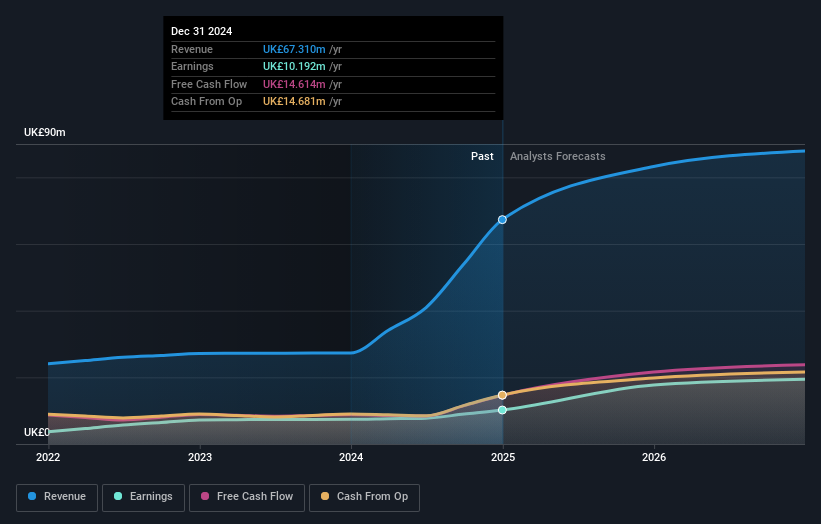Click the Revenue row label in tooltip

[192, 49]
